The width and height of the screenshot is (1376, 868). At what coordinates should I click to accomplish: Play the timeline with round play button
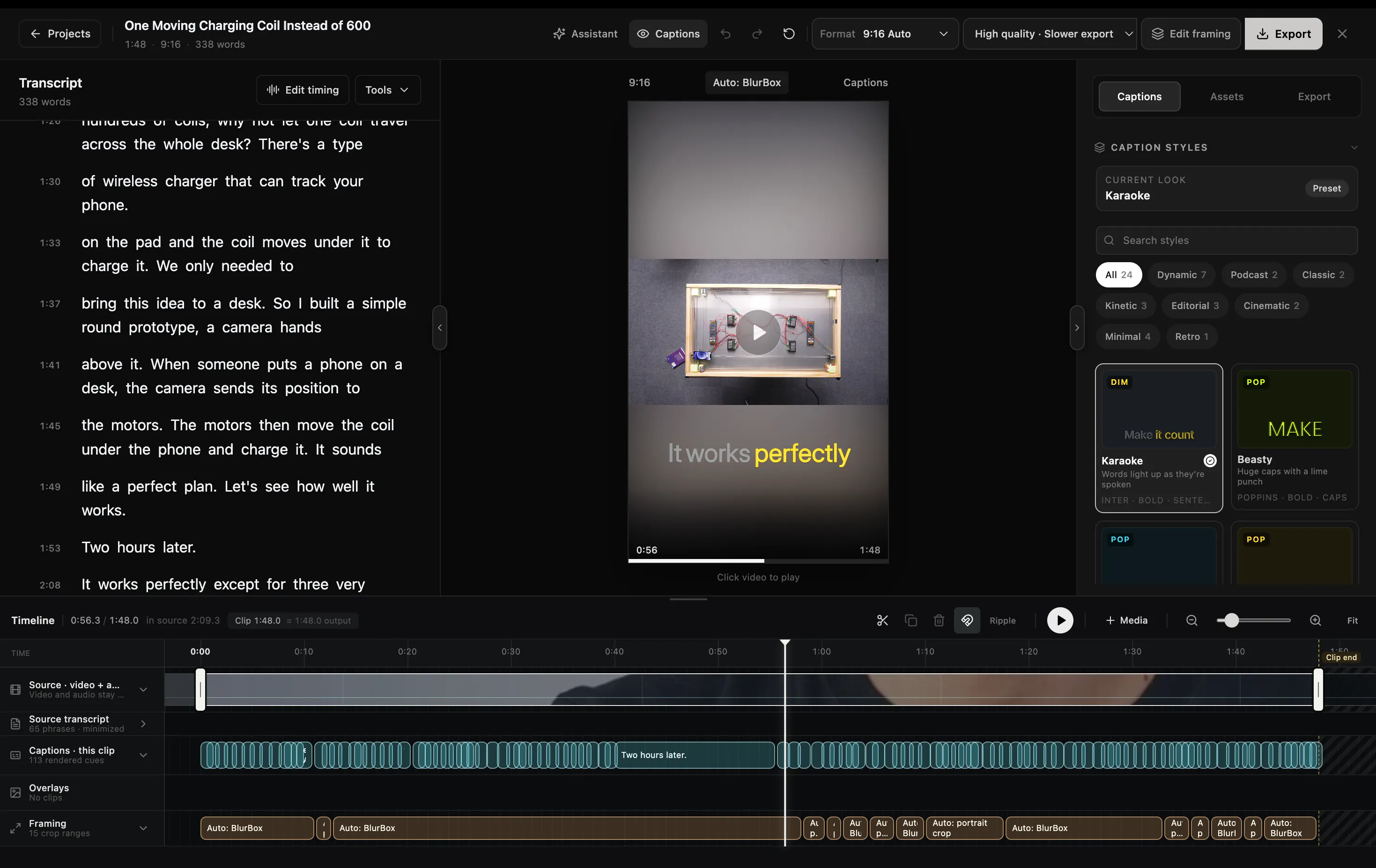click(1060, 620)
